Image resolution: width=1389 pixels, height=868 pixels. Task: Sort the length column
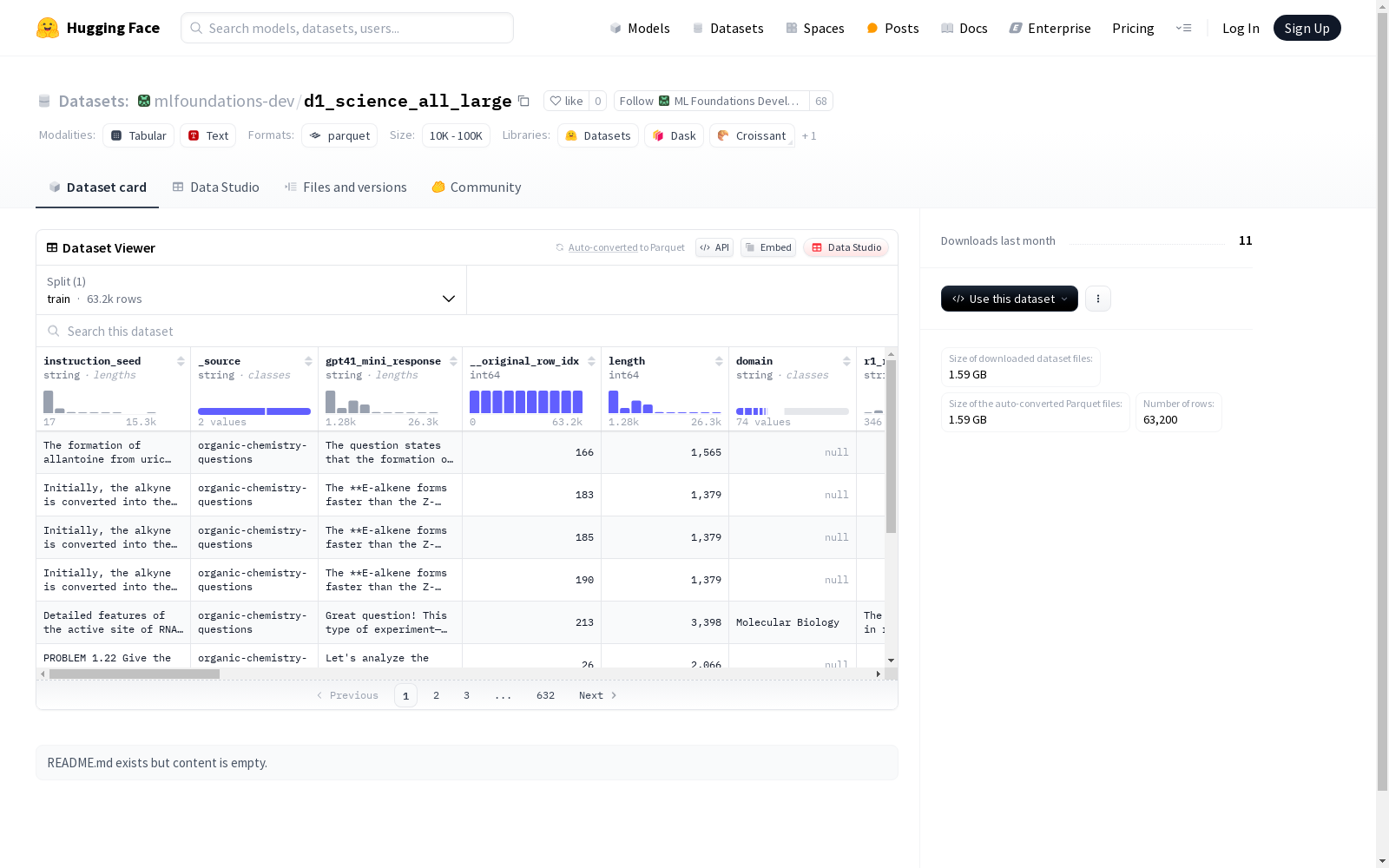click(x=719, y=361)
